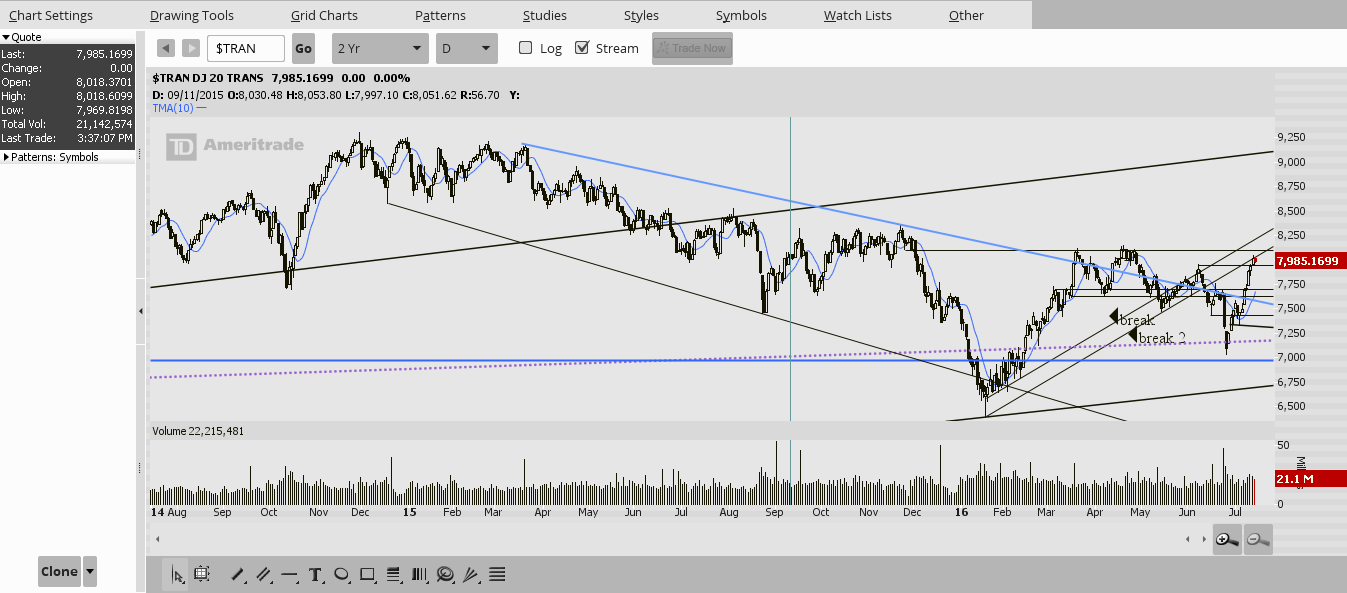Open the 2 Yr time range dropdown
Image resolution: width=1347 pixels, height=593 pixels.
point(381,48)
